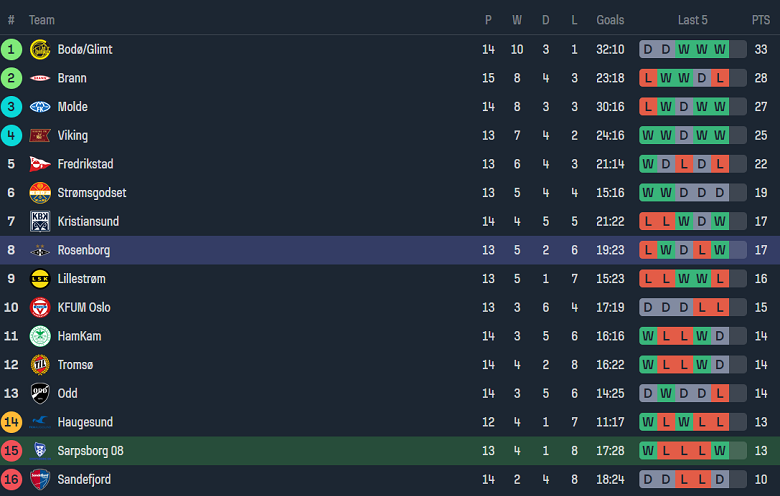This screenshot has width=780, height=496.
Task: Click the Fredrikstad team name
Action: (x=92, y=164)
